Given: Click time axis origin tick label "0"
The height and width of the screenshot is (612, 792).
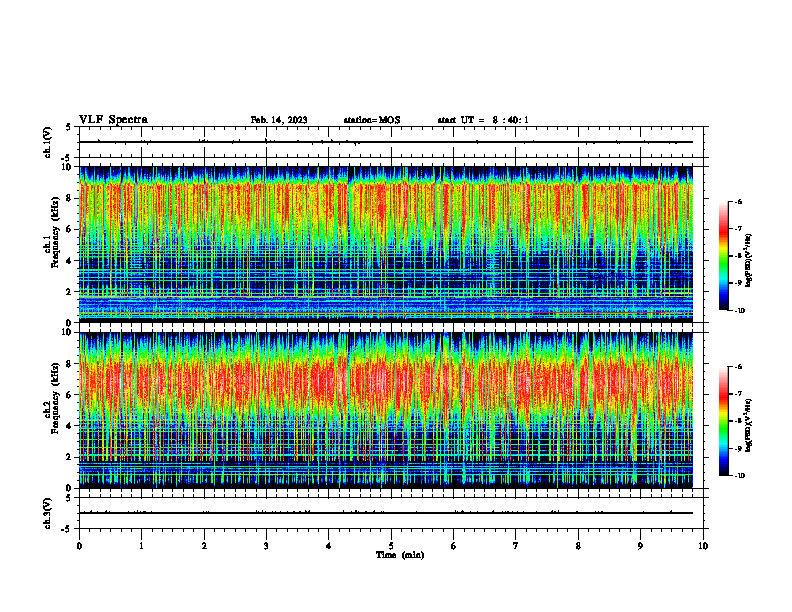Looking at the screenshot, I should click(x=79, y=546).
